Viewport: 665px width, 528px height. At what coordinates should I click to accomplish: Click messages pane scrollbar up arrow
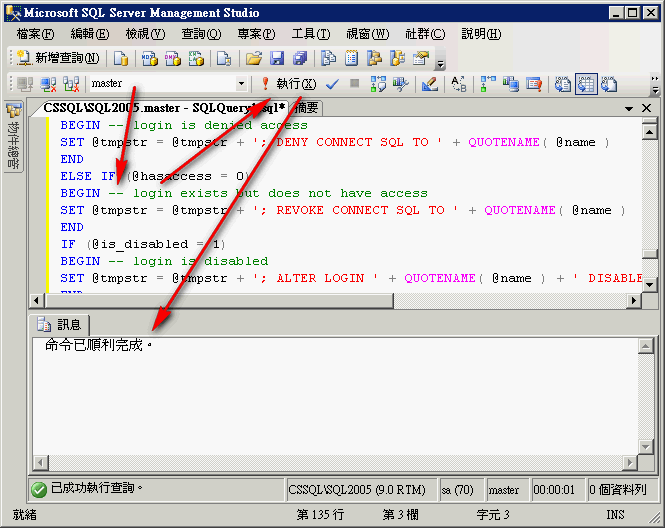click(x=645, y=346)
